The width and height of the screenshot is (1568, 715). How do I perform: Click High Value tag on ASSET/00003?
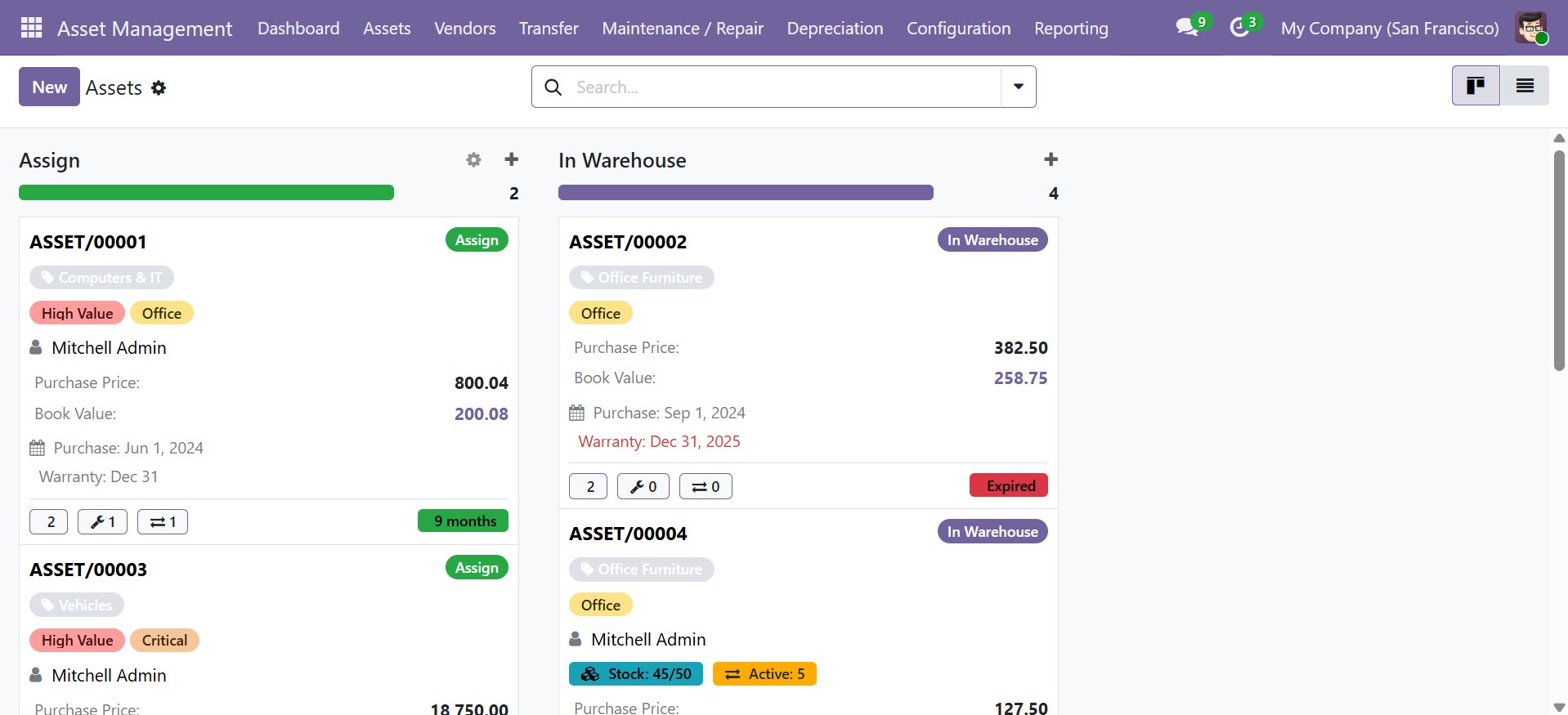click(x=77, y=640)
